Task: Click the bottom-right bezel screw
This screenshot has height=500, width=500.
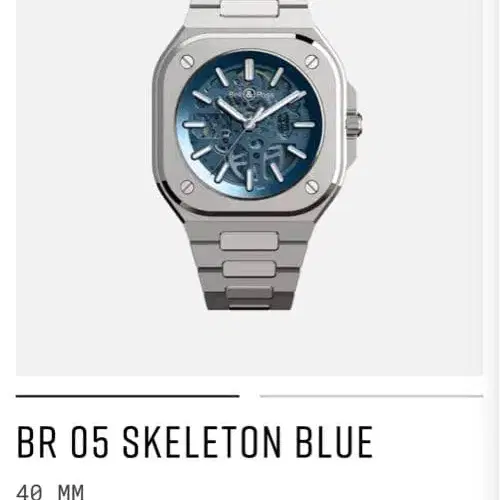Action: pos(311,187)
